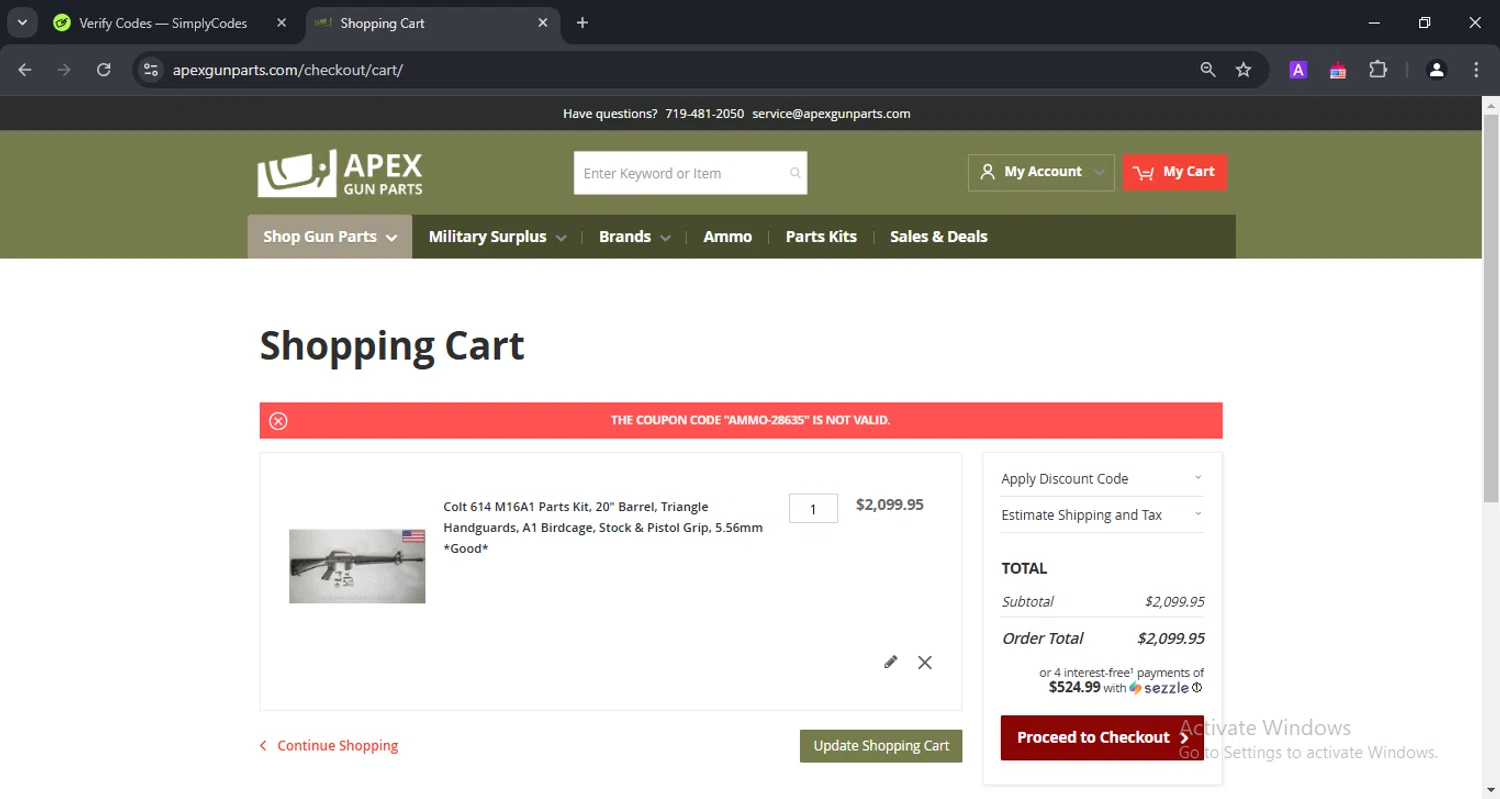The height and width of the screenshot is (799, 1500).
Task: Click the purple A extension icon
Action: [x=1298, y=70]
